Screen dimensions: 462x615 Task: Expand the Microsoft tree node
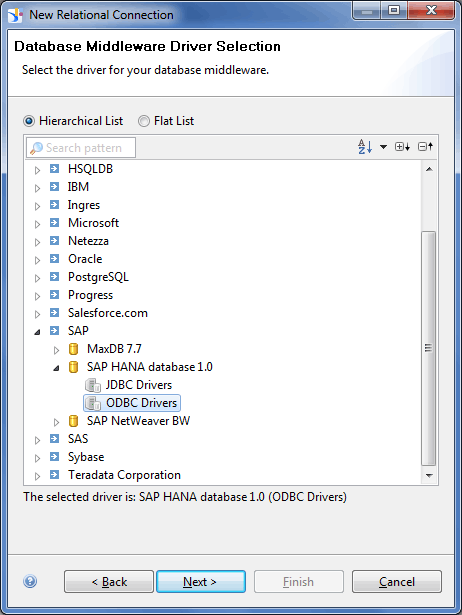[x=38, y=224]
